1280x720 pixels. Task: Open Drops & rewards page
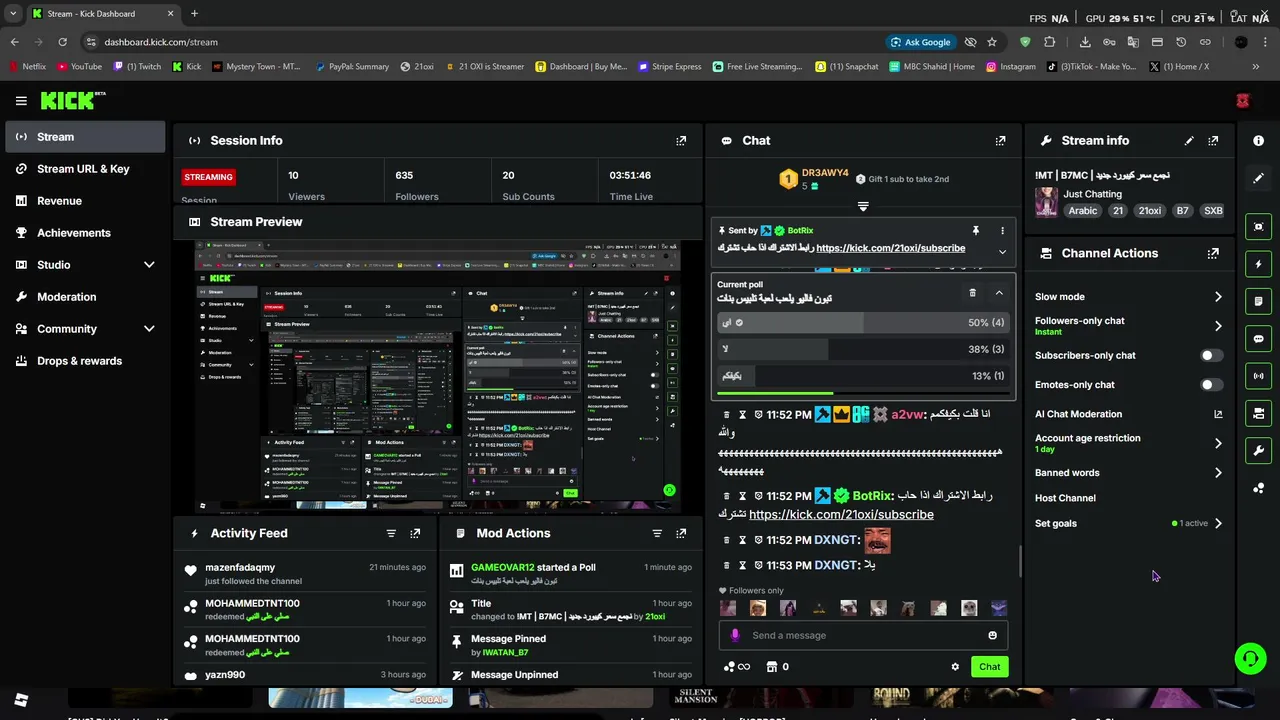click(x=85, y=361)
